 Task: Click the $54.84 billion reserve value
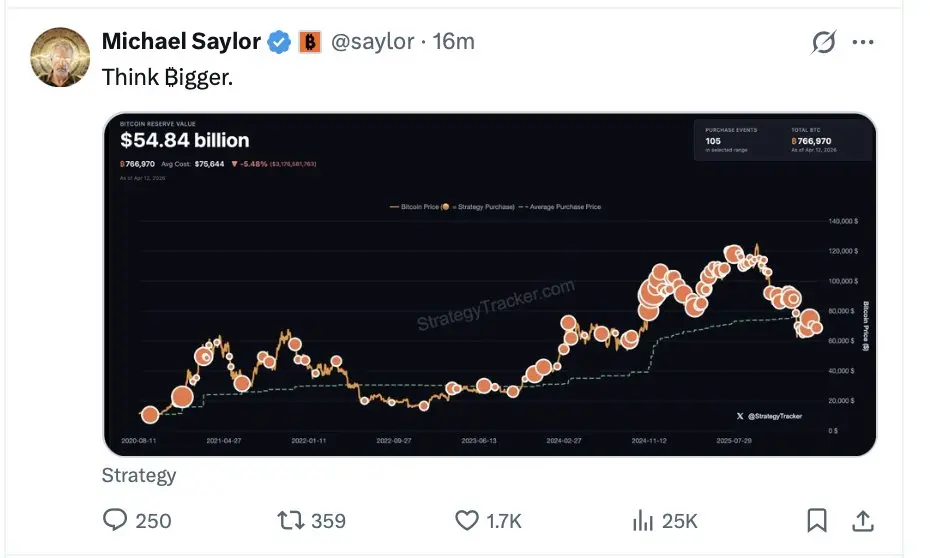click(x=185, y=140)
